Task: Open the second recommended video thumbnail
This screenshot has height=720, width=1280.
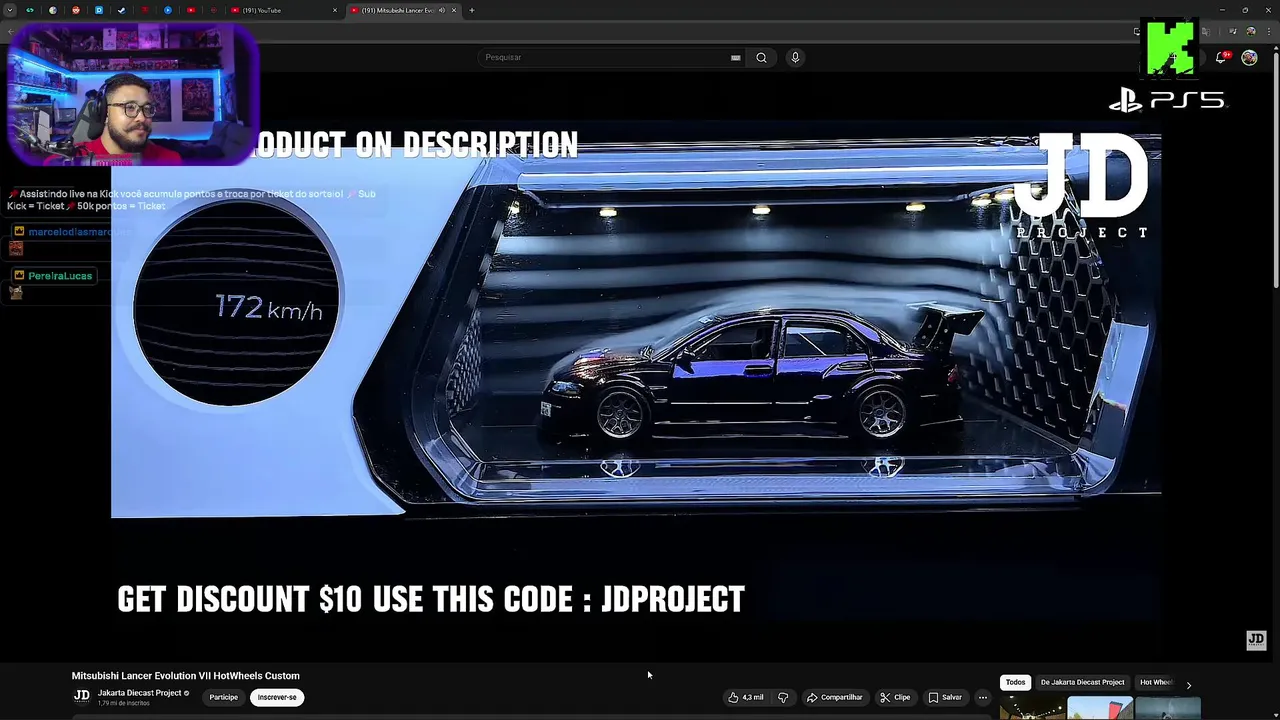Action: (1100, 708)
